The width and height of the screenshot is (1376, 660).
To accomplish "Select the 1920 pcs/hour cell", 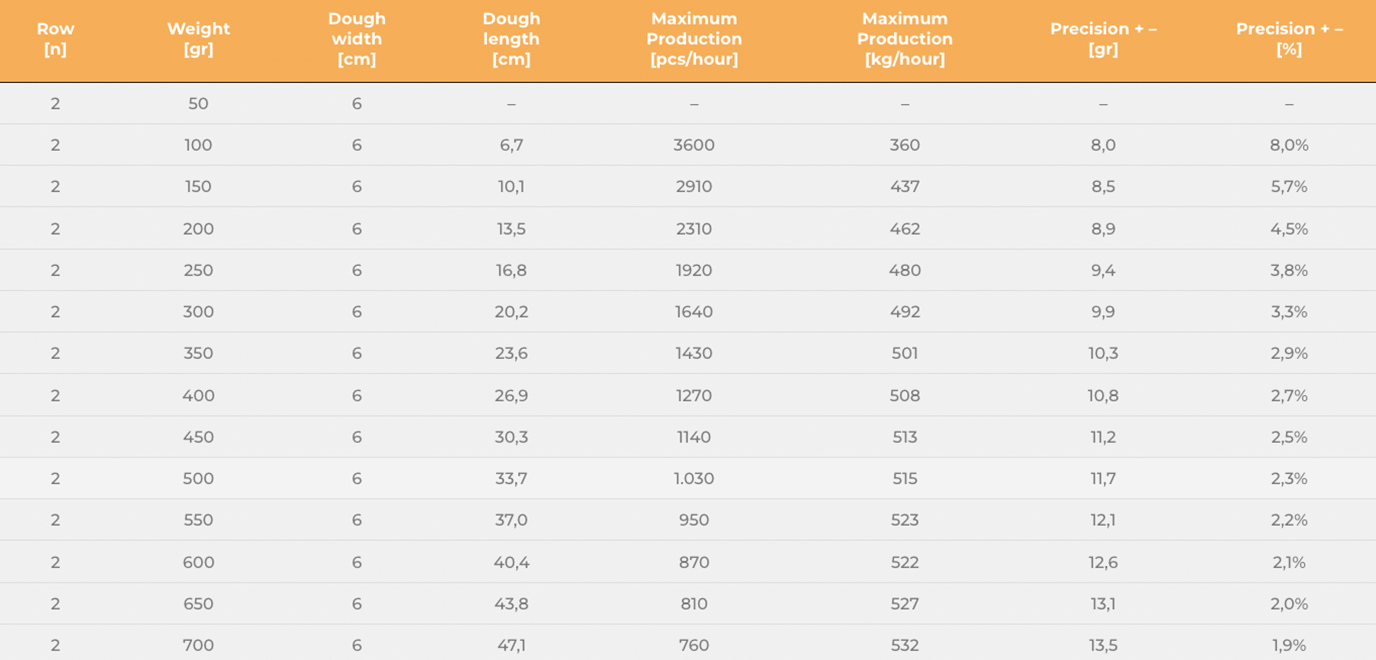I will coord(694,270).
